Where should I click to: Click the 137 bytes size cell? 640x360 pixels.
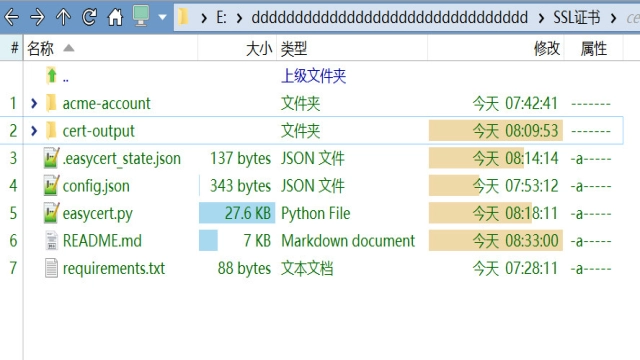(240, 158)
